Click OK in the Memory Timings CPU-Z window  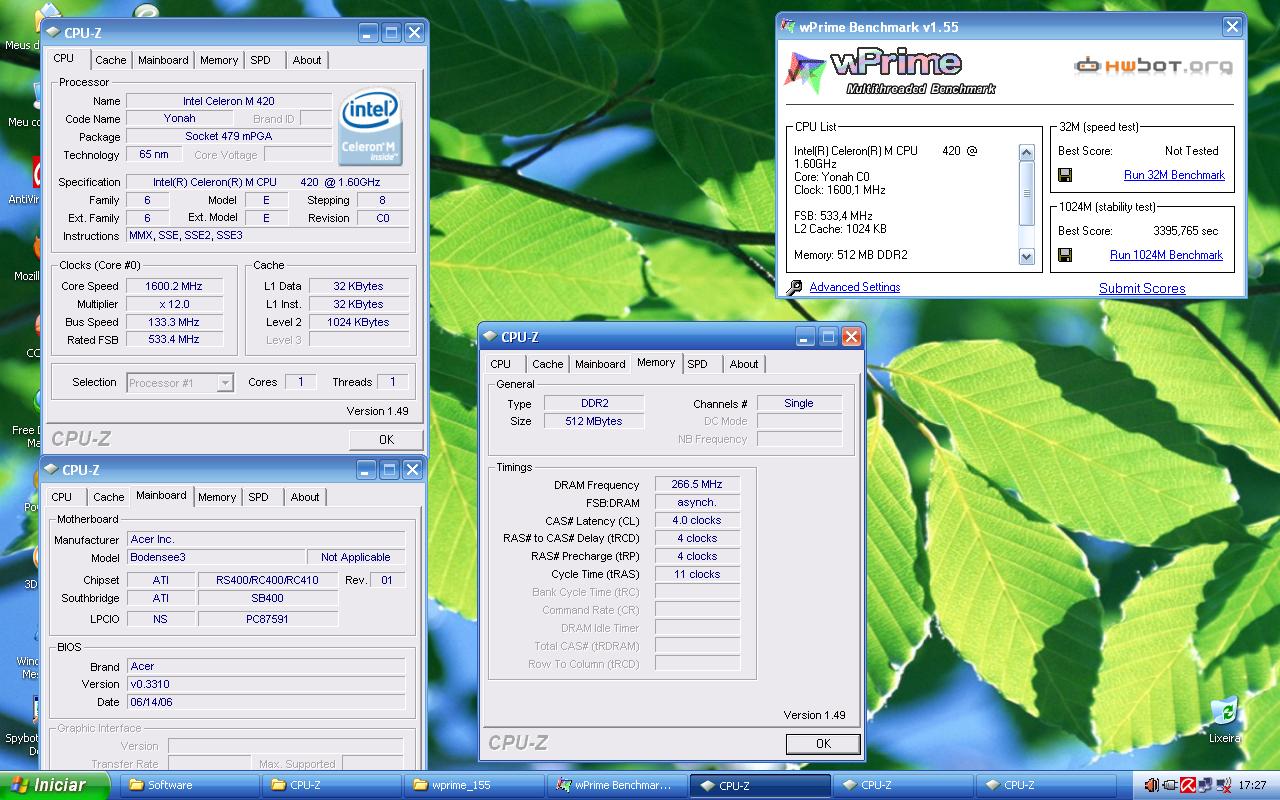823,743
